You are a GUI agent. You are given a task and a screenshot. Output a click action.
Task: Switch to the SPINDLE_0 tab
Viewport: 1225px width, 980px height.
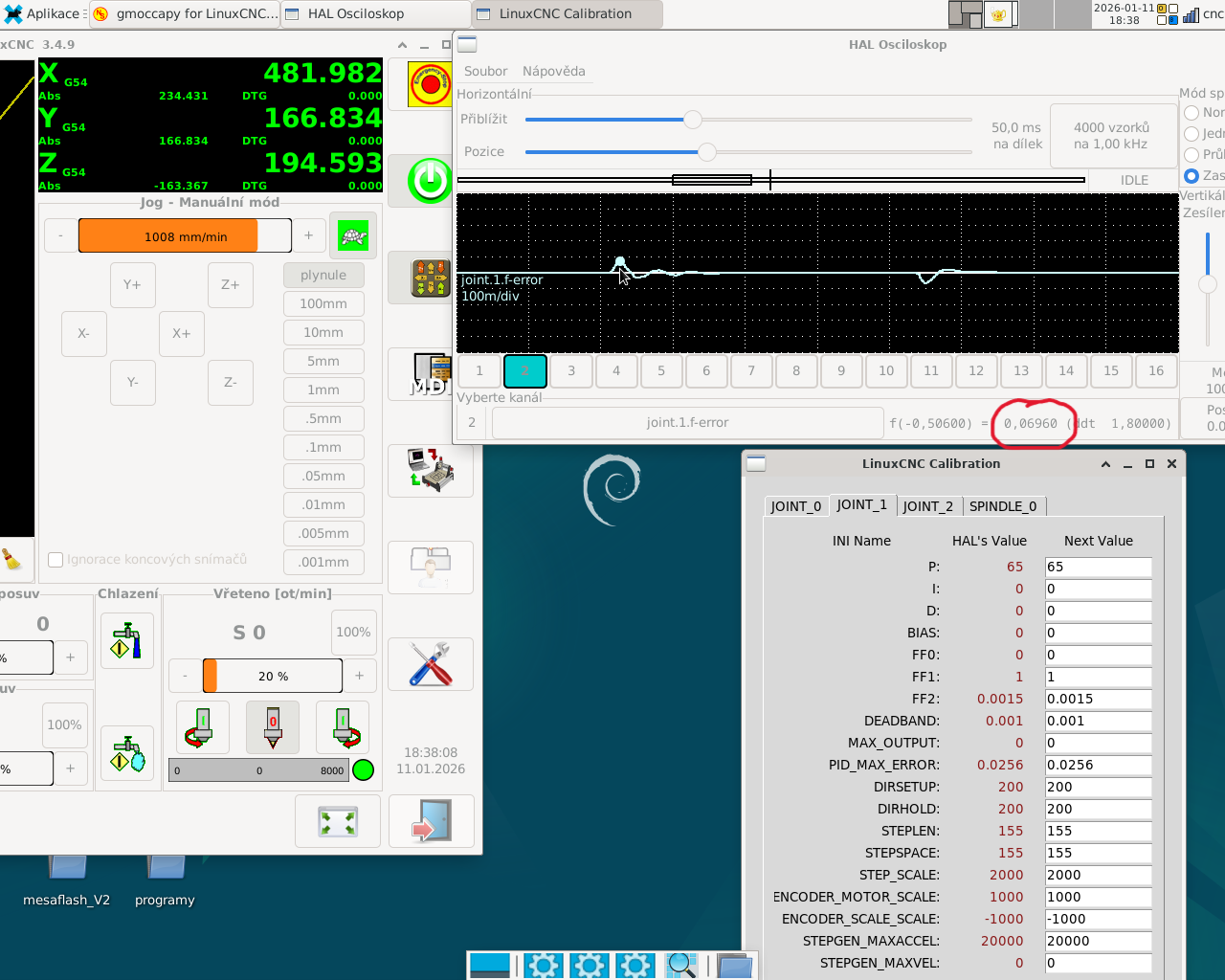click(1002, 506)
